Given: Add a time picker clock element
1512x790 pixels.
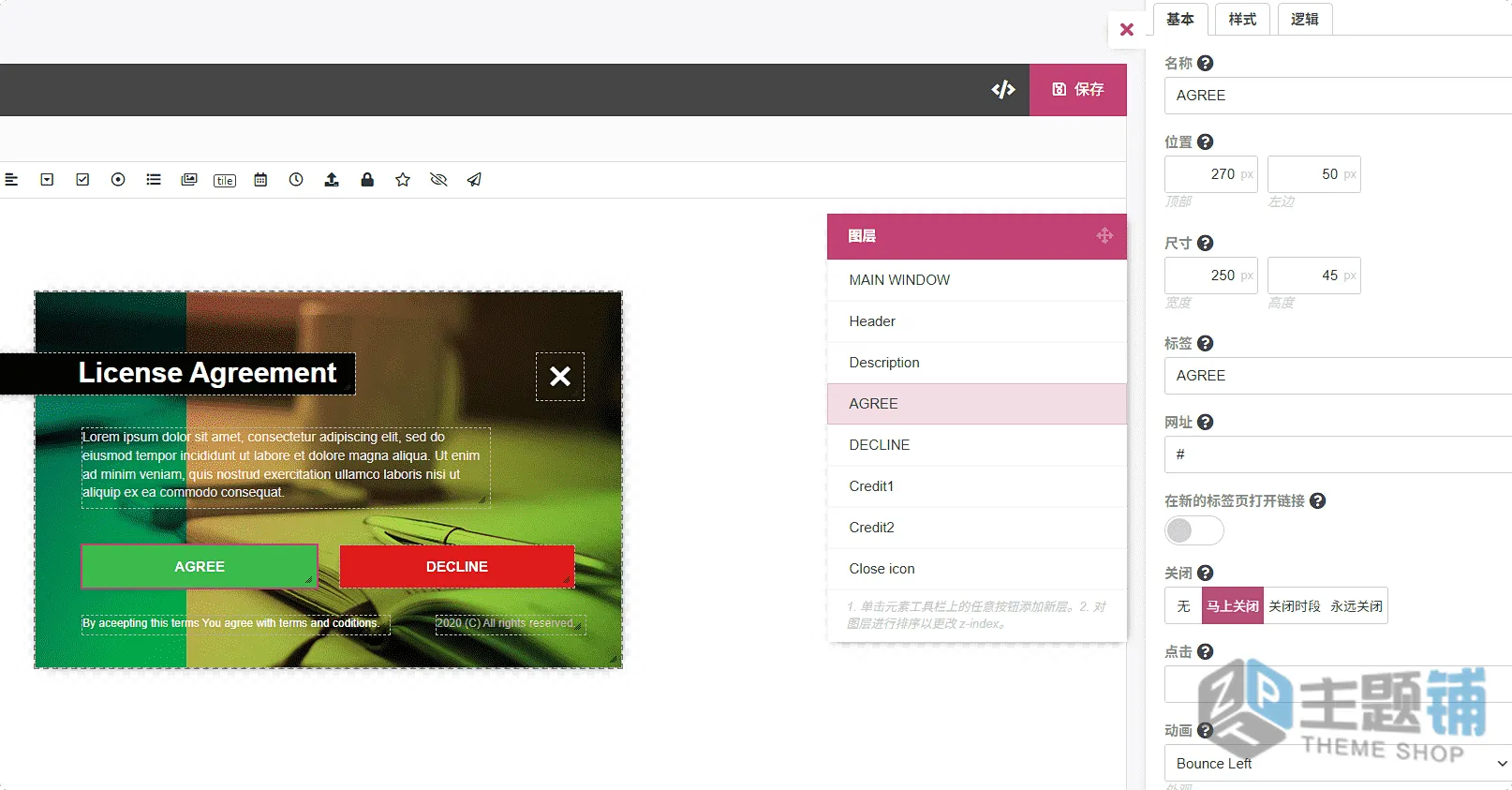Looking at the screenshot, I should pyautogui.click(x=296, y=180).
